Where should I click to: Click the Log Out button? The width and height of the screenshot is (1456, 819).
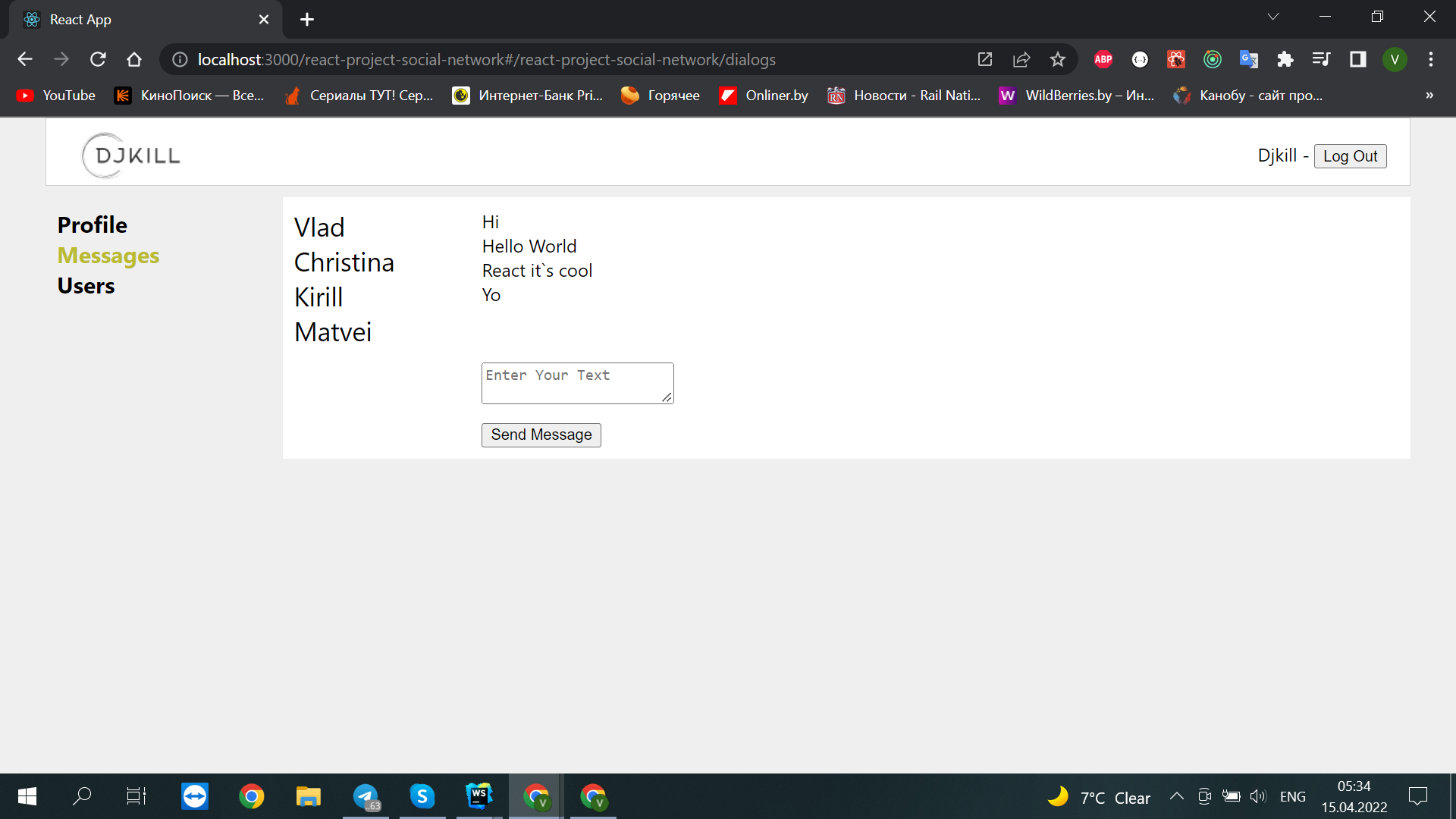(1351, 156)
